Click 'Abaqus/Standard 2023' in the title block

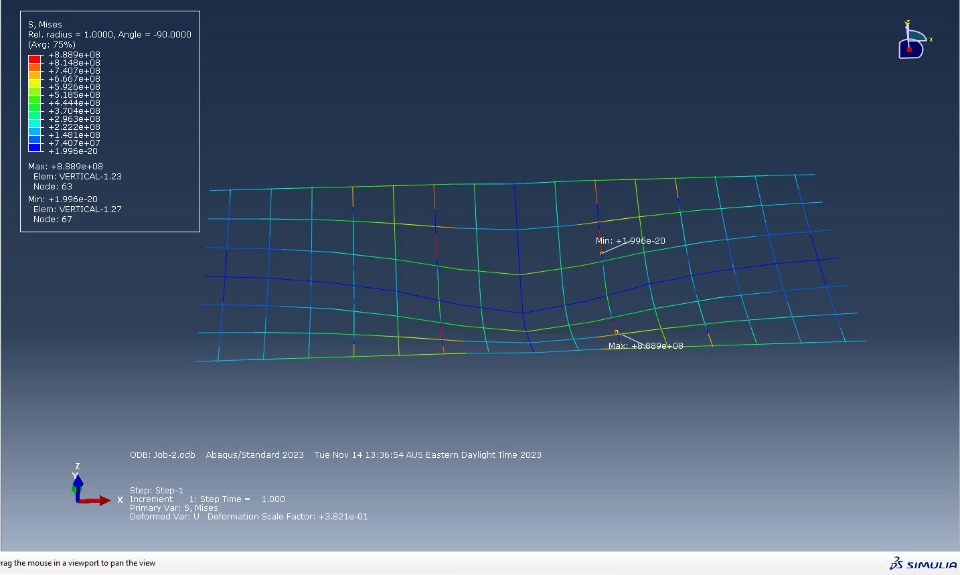coord(255,455)
